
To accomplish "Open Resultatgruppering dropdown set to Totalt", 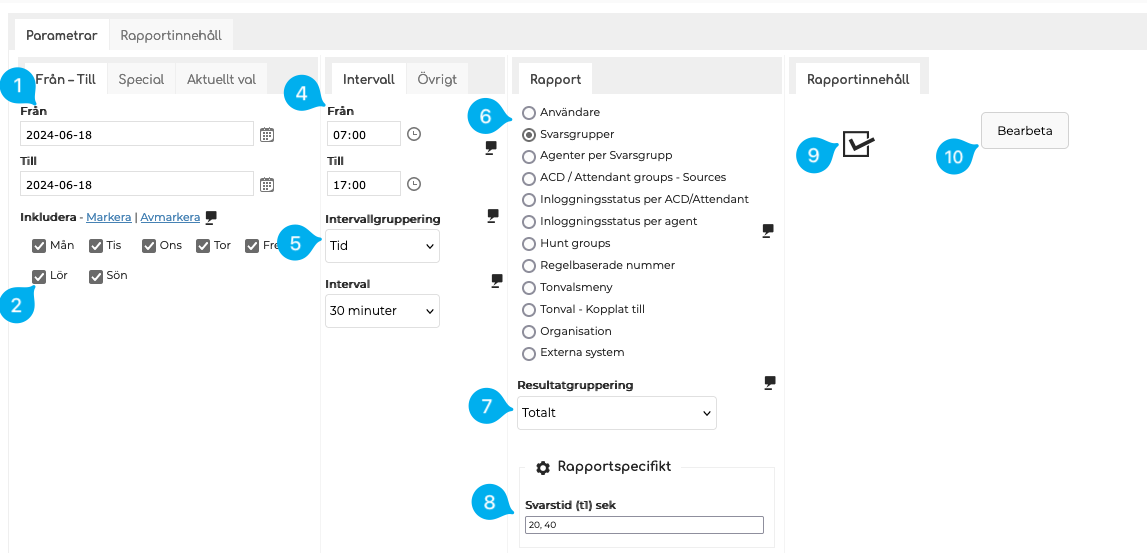I will point(616,413).
